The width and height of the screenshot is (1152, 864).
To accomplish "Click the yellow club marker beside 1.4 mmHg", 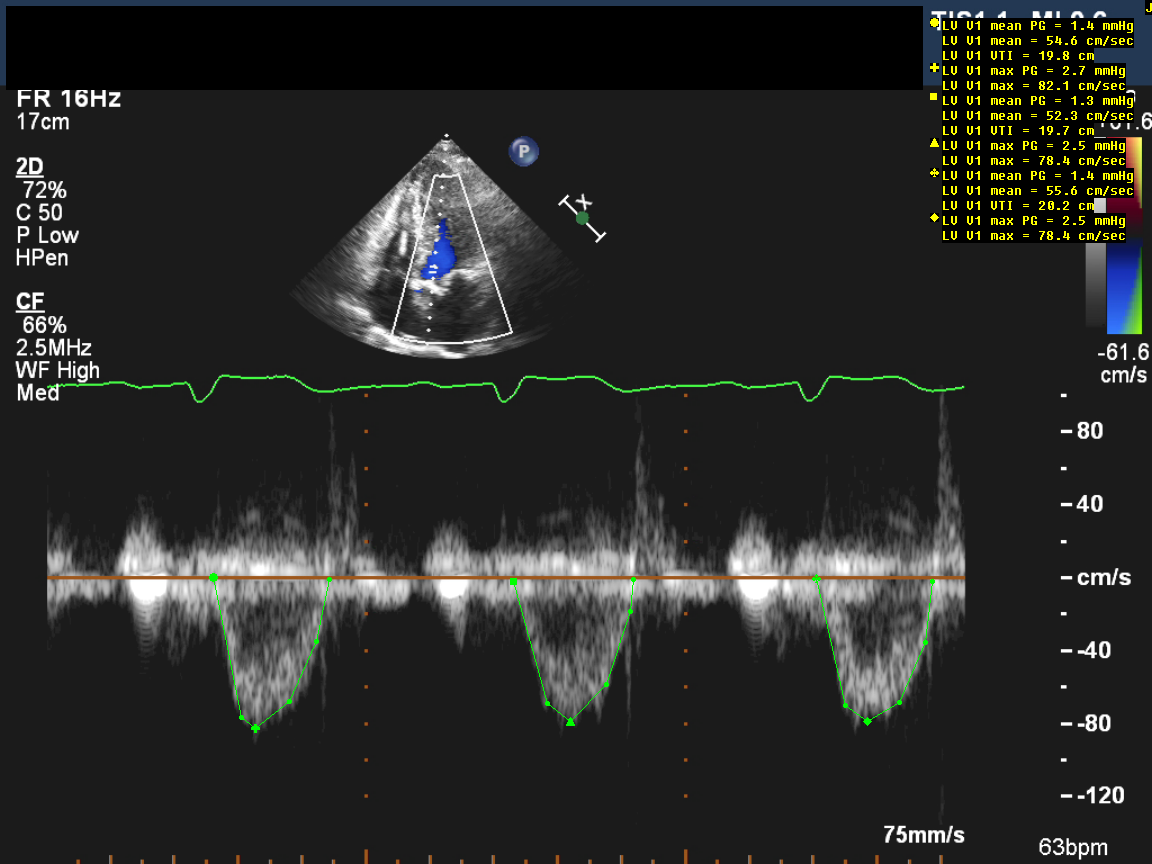I will pyautogui.click(x=934, y=173).
